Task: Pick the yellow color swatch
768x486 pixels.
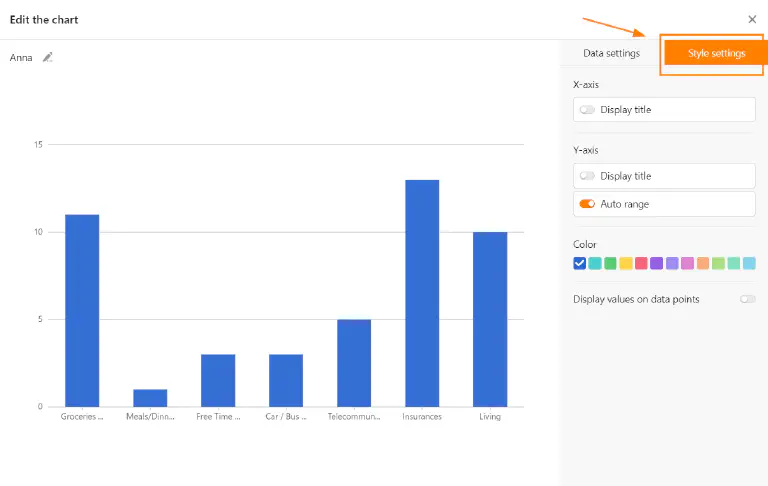Action: tap(626, 263)
